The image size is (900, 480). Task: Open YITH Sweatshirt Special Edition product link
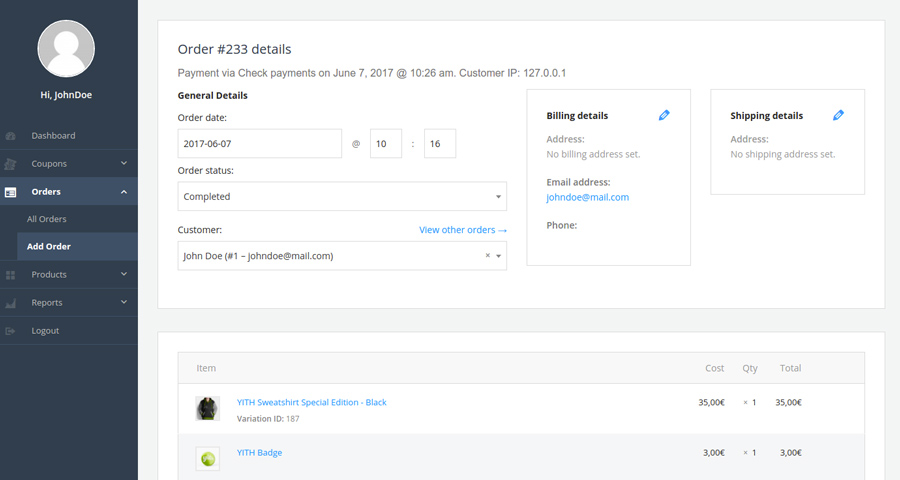(x=311, y=402)
